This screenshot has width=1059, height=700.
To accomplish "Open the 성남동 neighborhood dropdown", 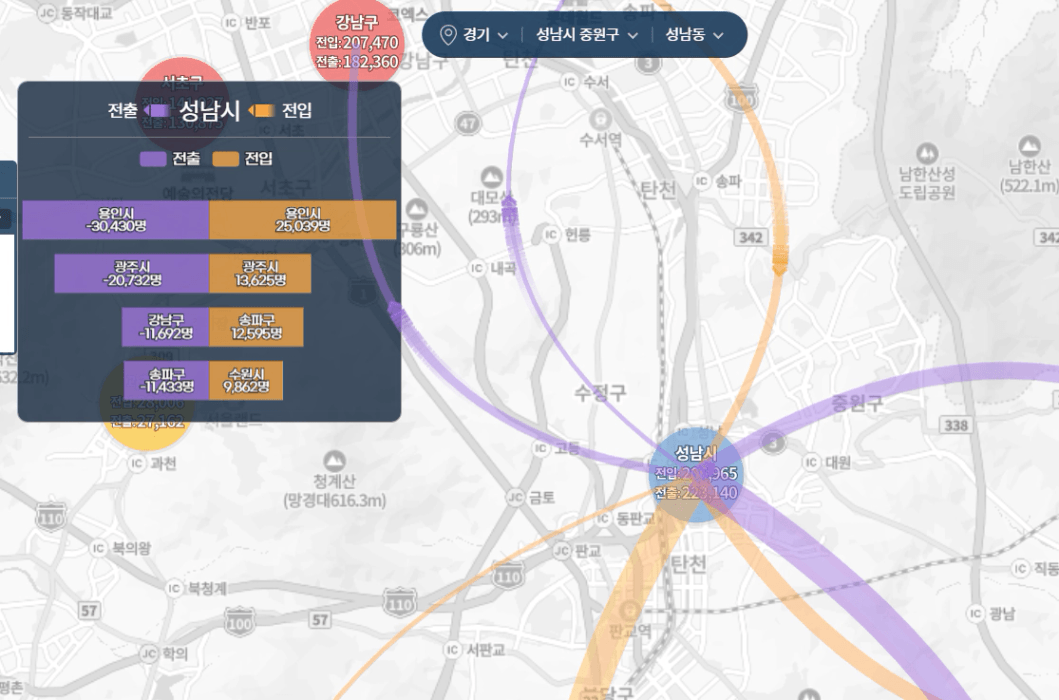I will pyautogui.click(x=694, y=34).
